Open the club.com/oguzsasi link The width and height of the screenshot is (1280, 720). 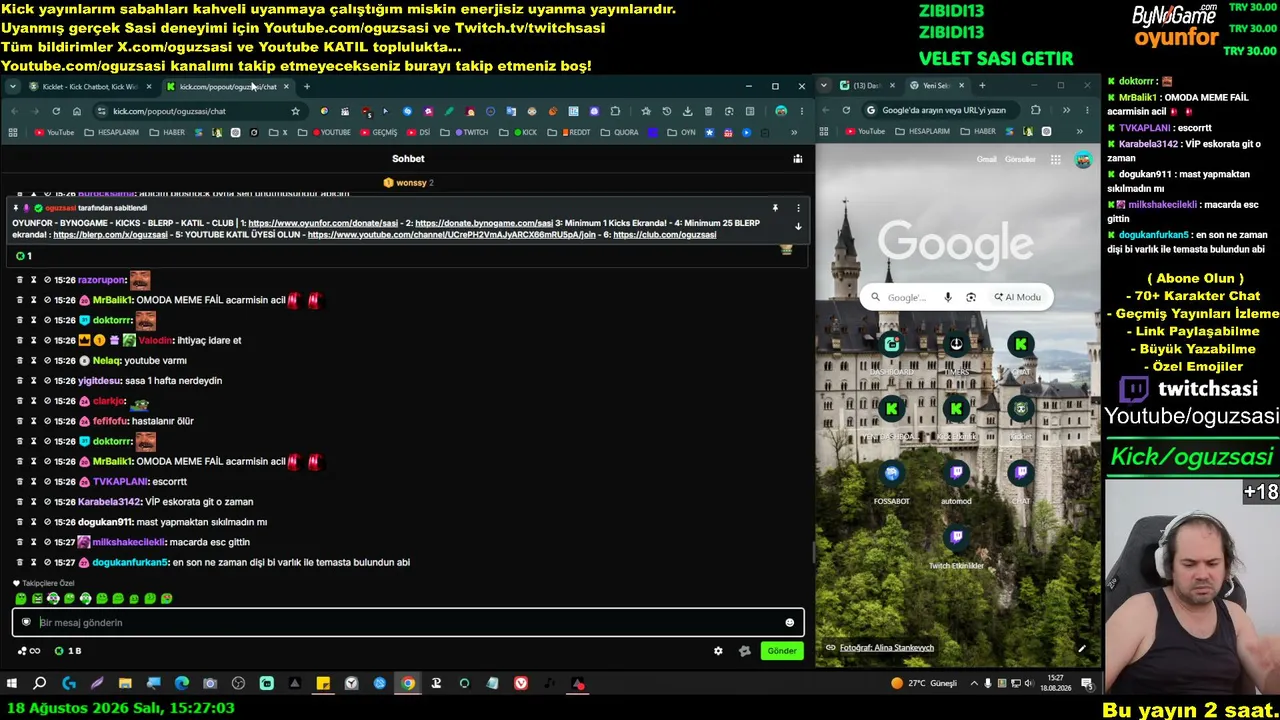coord(664,235)
